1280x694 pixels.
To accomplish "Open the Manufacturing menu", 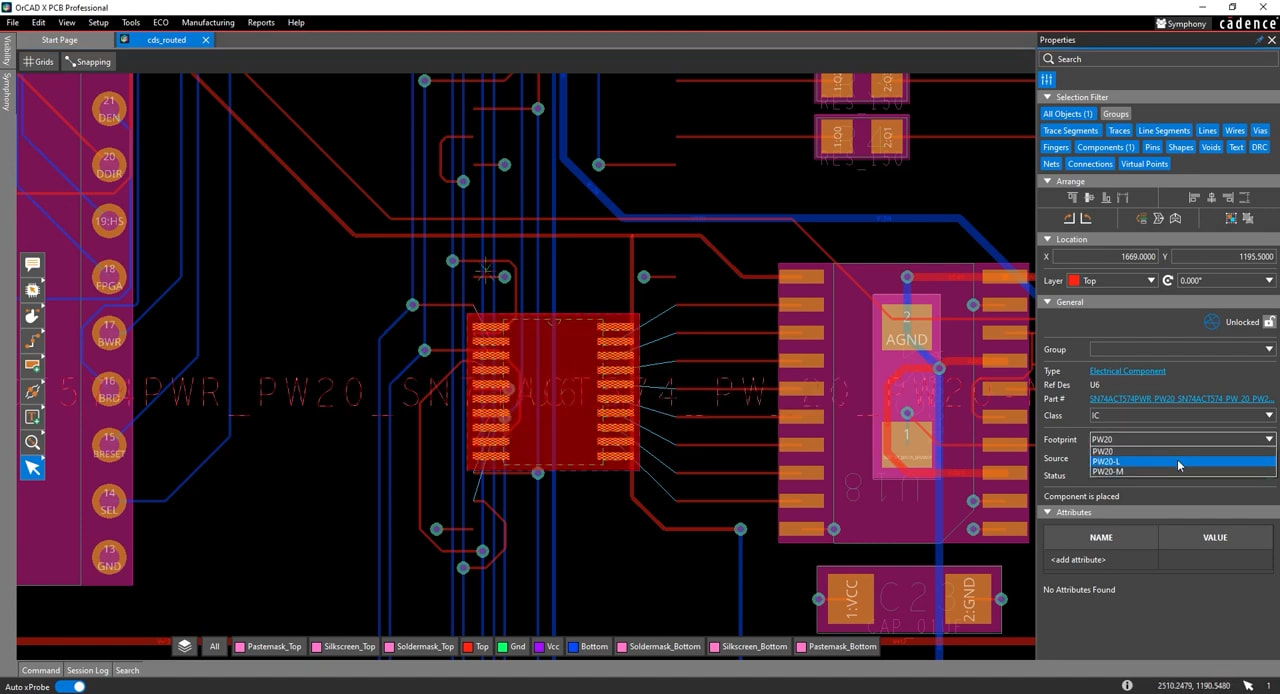I will [208, 22].
